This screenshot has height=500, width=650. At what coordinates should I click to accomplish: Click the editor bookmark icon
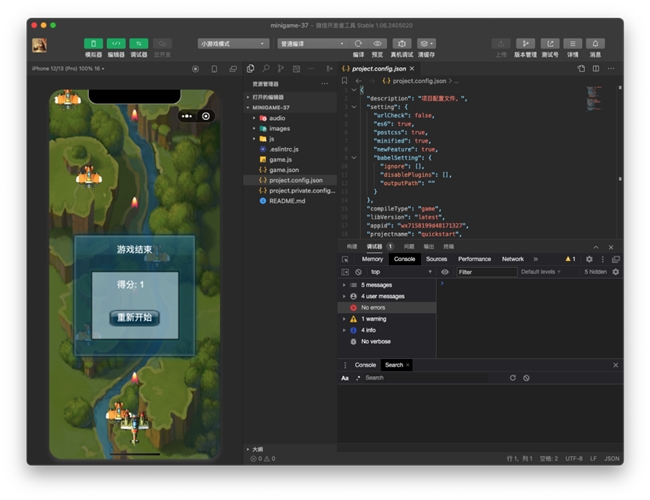click(344, 81)
